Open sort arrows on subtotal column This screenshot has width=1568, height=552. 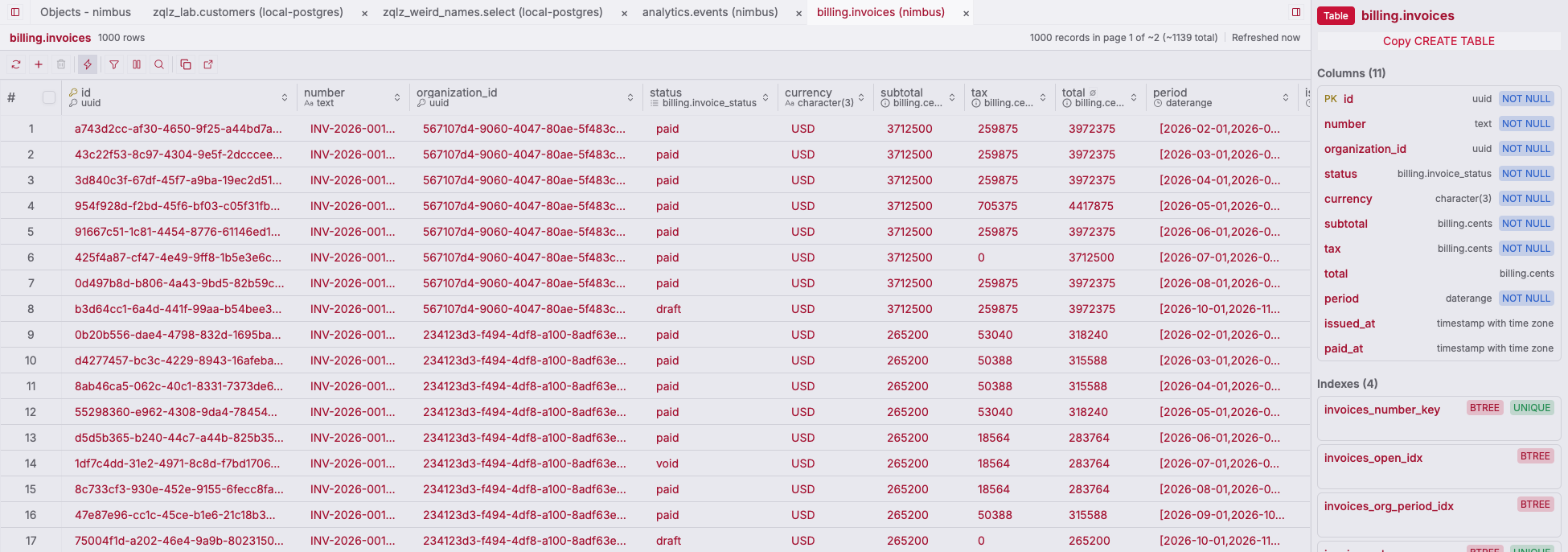point(952,97)
